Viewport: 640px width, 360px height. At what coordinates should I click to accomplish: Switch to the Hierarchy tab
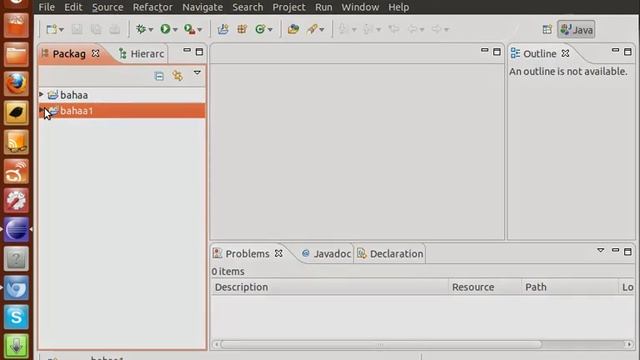[141, 54]
